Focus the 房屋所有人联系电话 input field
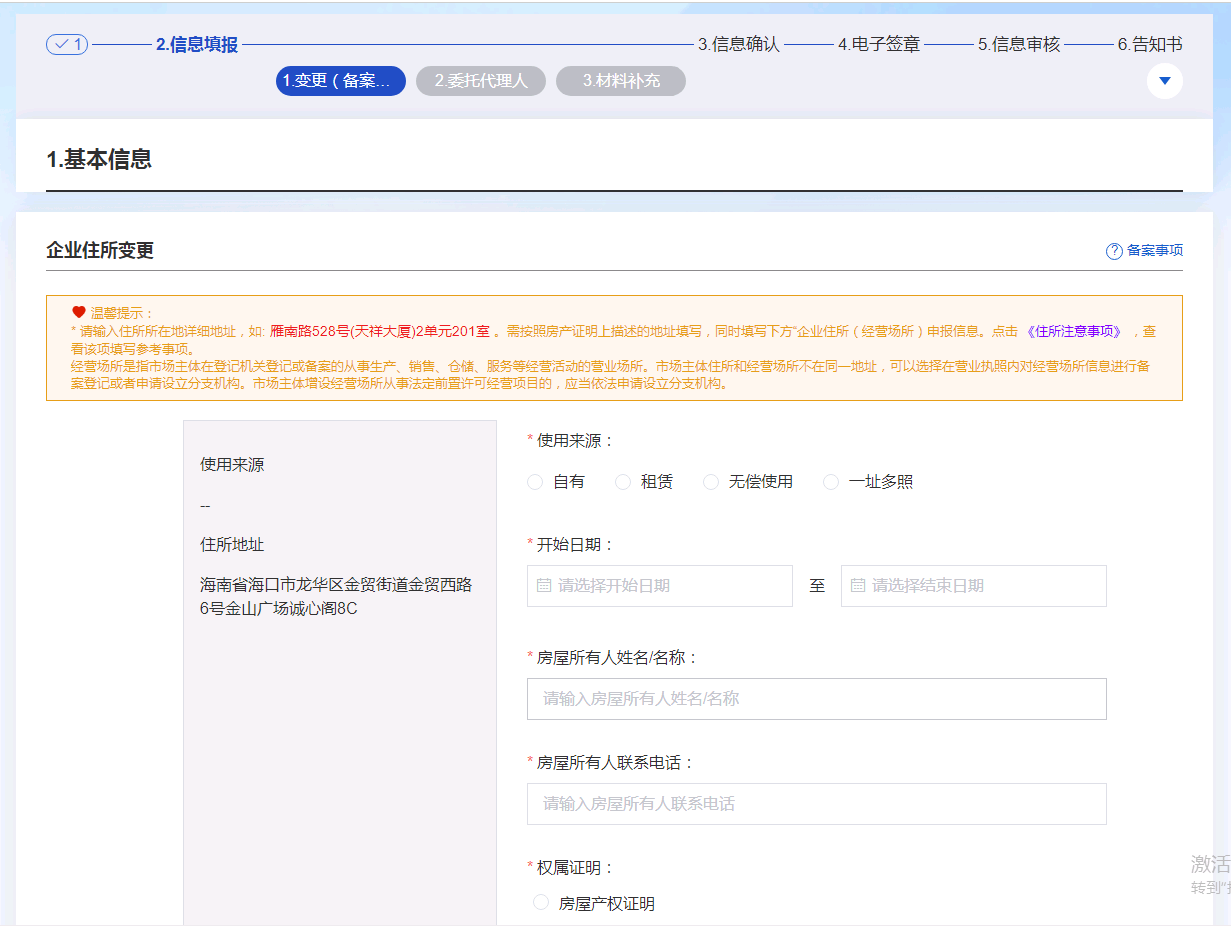This screenshot has width=1231, height=936. pos(817,804)
